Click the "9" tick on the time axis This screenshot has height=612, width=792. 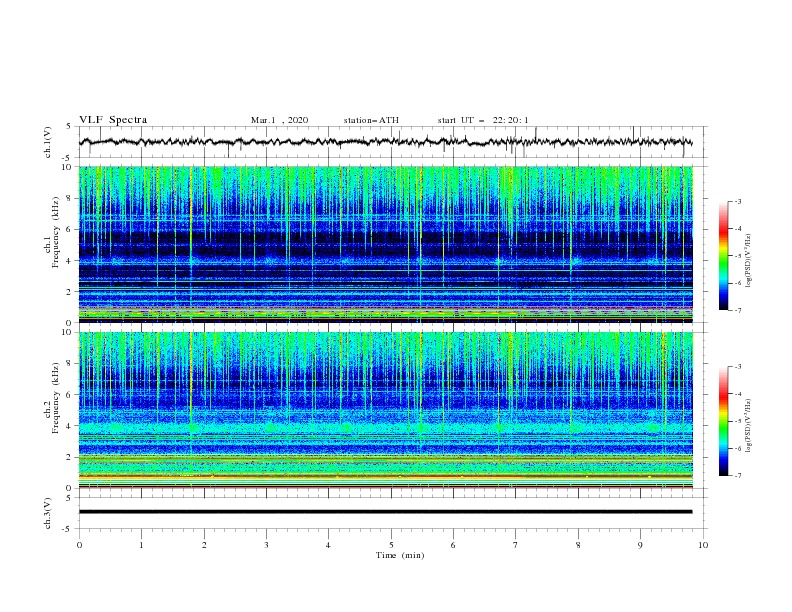tap(640, 545)
